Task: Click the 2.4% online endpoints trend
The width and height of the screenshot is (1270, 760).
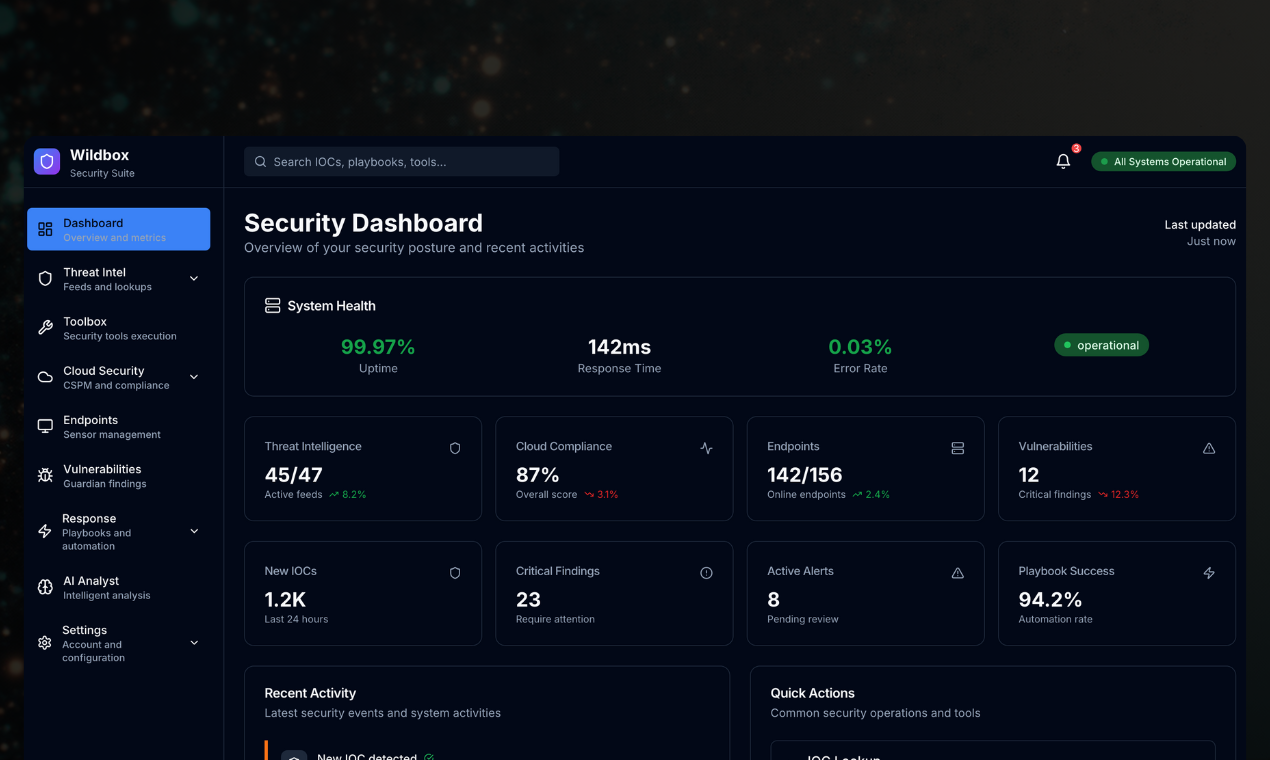Action: tap(871, 495)
